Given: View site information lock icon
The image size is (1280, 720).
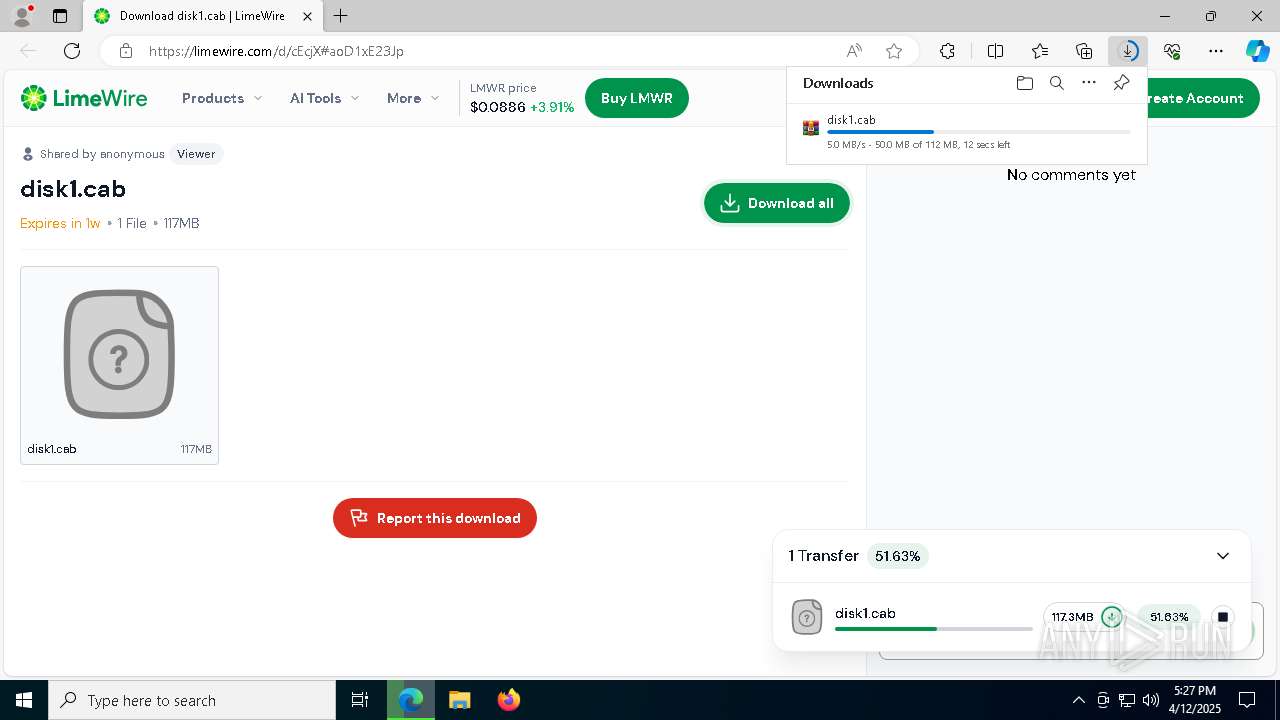Looking at the screenshot, I should [125, 51].
